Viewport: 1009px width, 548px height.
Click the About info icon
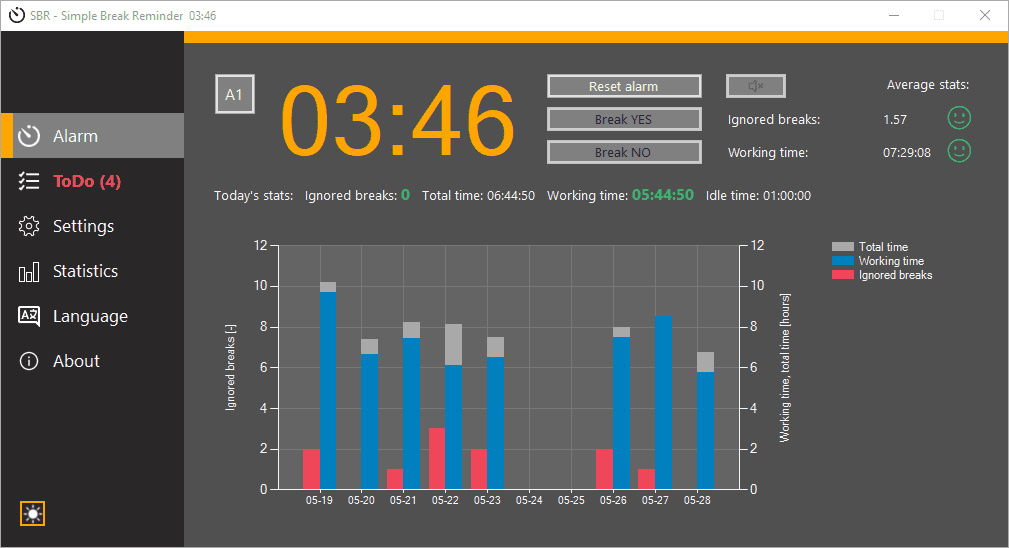29,361
